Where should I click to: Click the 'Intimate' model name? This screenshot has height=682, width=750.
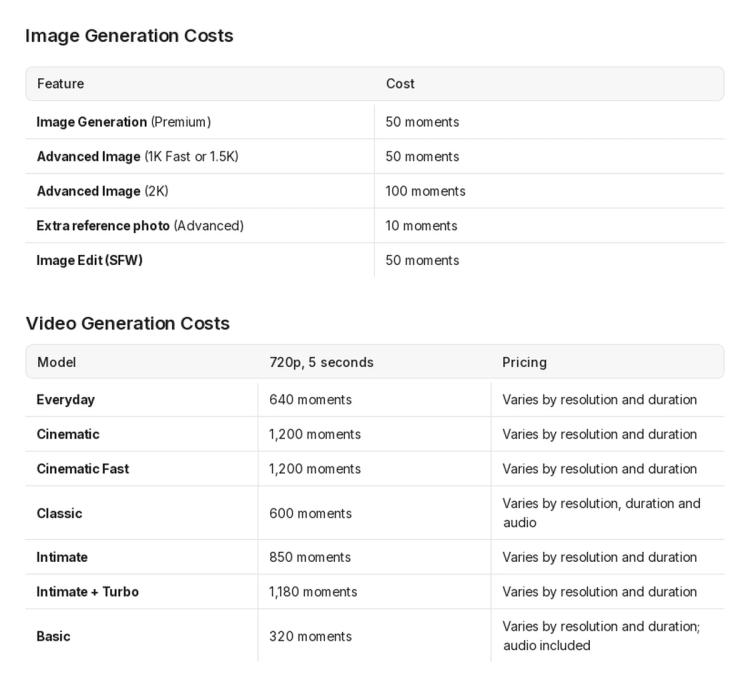tap(62, 557)
